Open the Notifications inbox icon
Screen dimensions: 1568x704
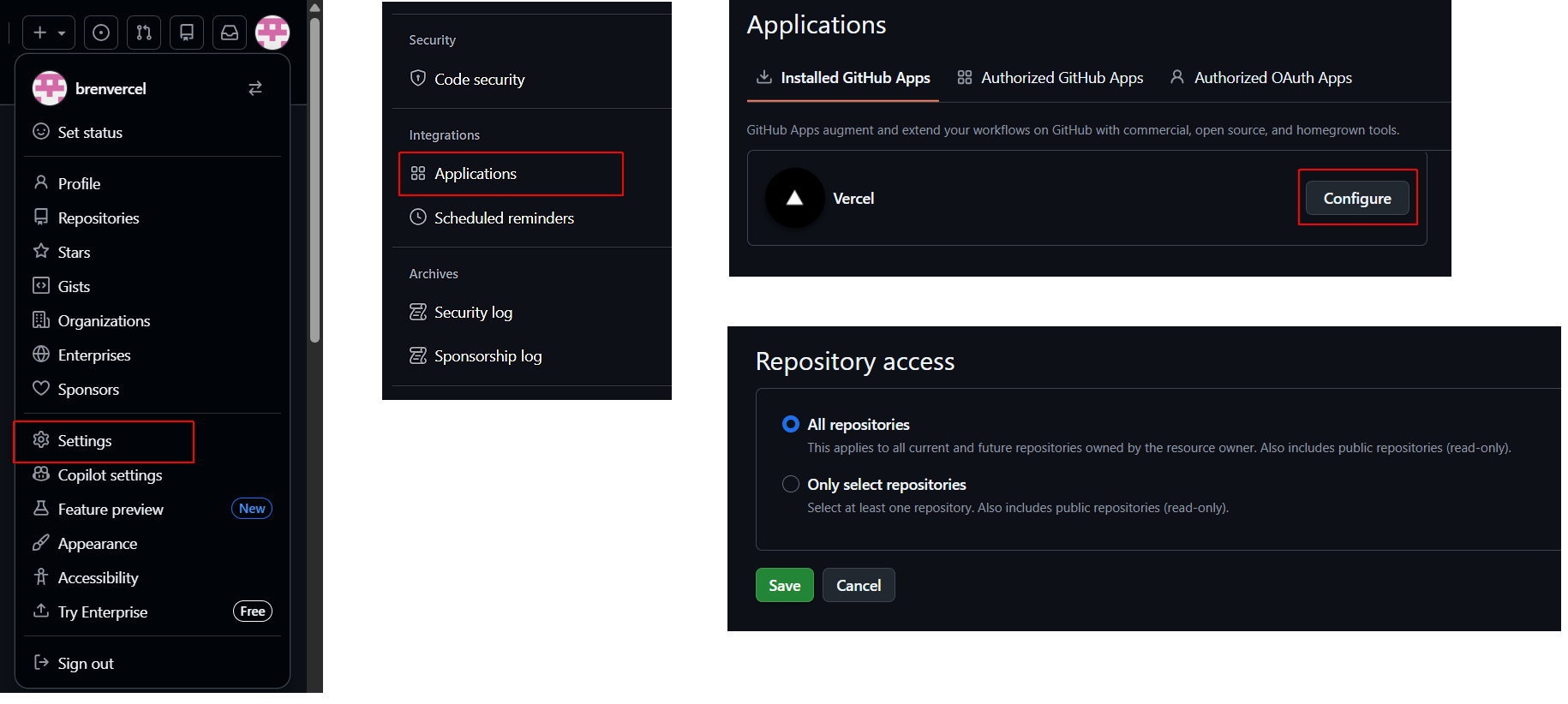coord(230,33)
